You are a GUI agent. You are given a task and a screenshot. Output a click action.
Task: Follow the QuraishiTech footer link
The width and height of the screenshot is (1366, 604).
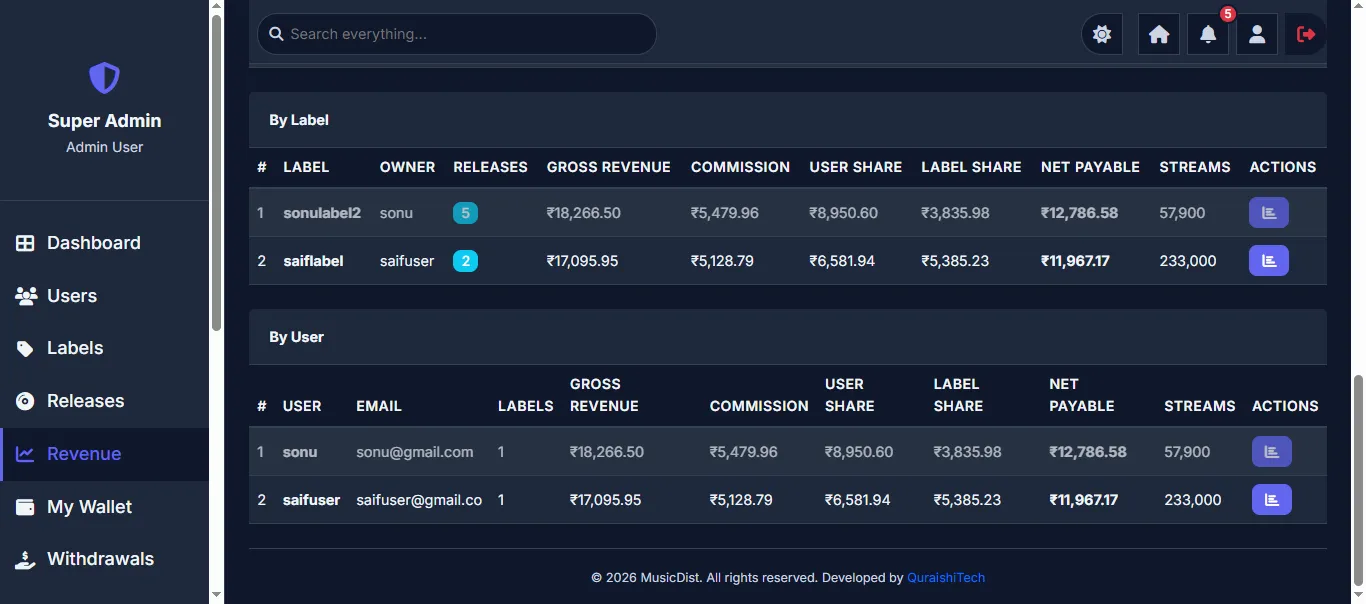[x=945, y=577]
